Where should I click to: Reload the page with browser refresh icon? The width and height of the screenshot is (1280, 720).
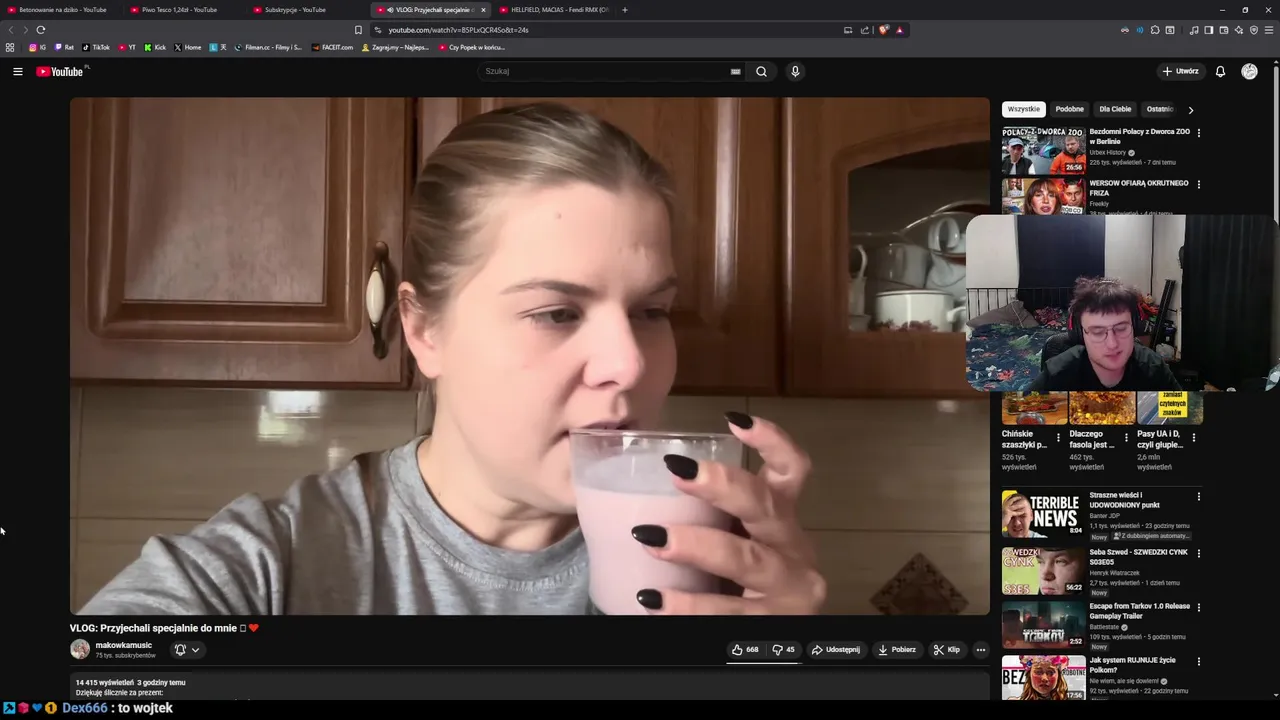point(40,30)
